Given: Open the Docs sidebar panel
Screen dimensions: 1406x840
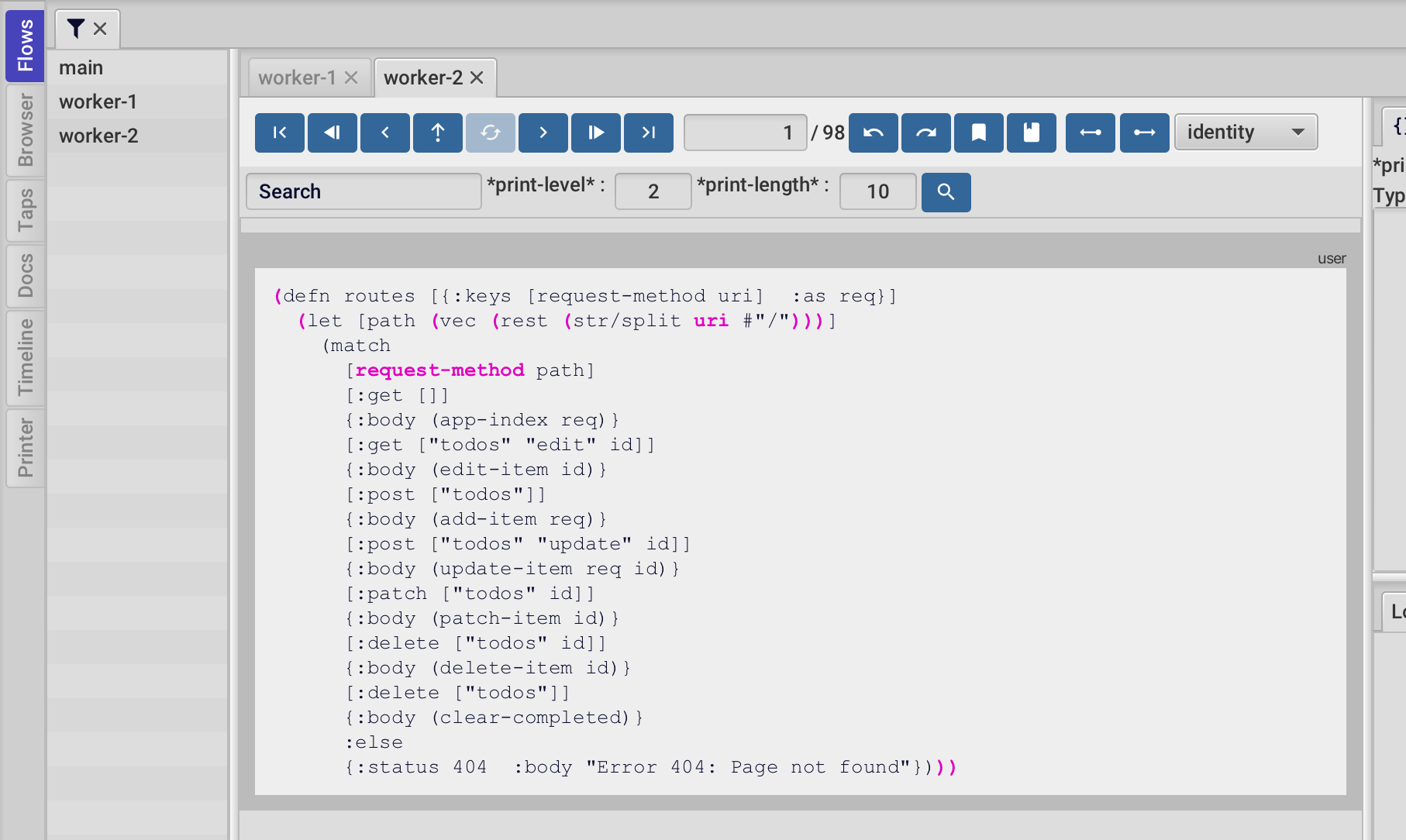Looking at the screenshot, I should point(26,276).
